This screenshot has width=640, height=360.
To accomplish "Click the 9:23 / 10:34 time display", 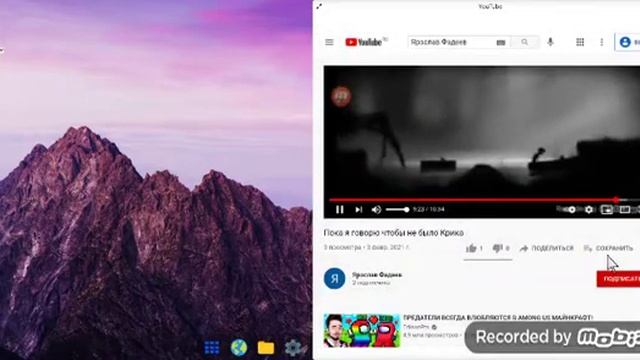I will coord(429,209).
